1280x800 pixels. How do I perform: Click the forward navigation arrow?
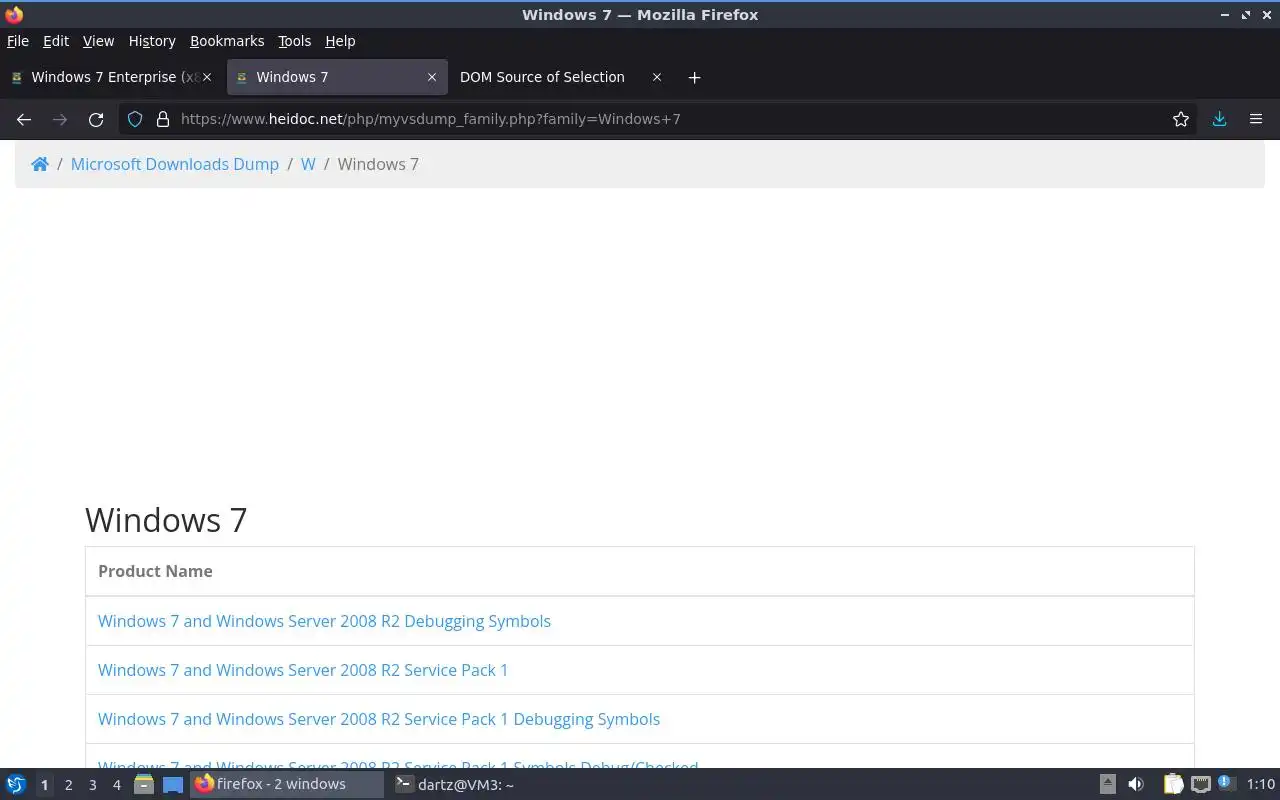pyautogui.click(x=60, y=119)
